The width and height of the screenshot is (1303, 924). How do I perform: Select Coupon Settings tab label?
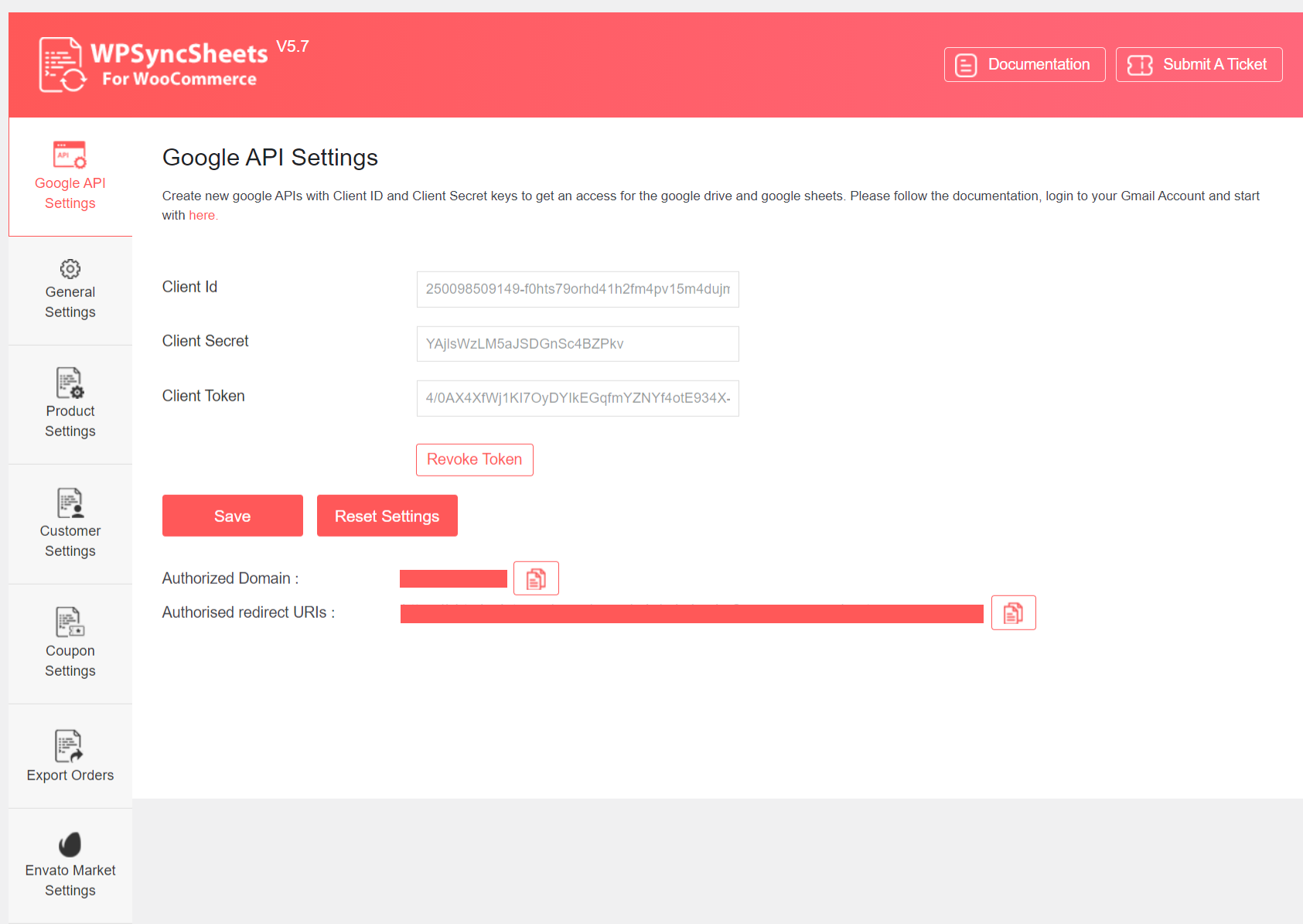[70, 661]
